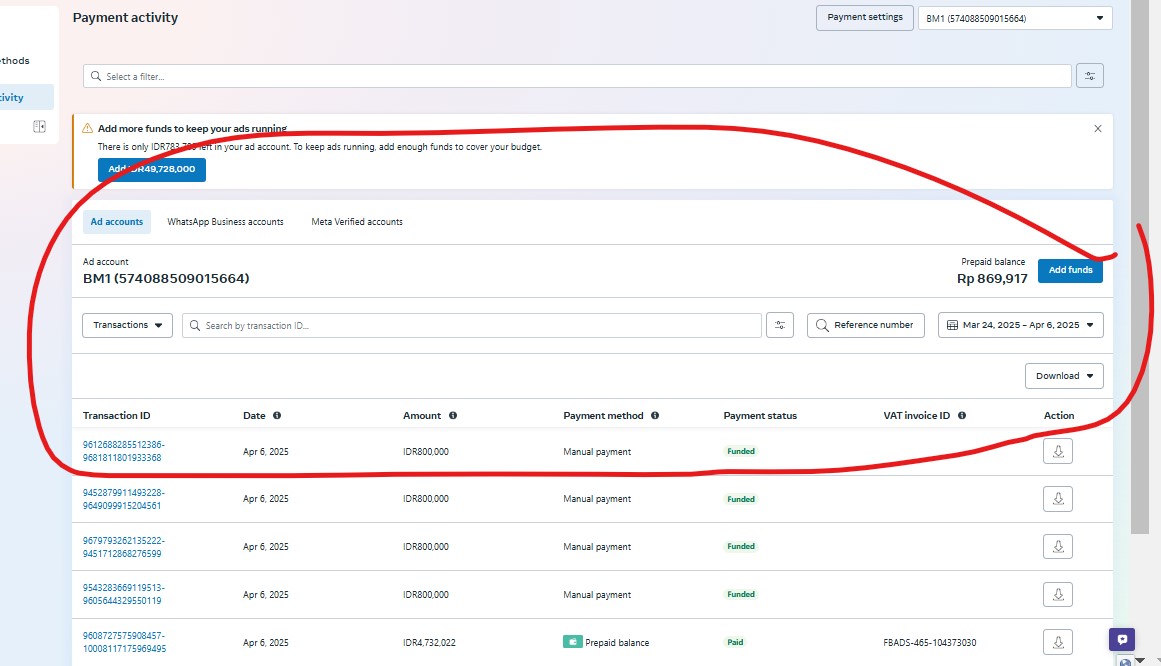Click the Add funds button
The height and width of the screenshot is (666, 1161).
(x=1070, y=270)
